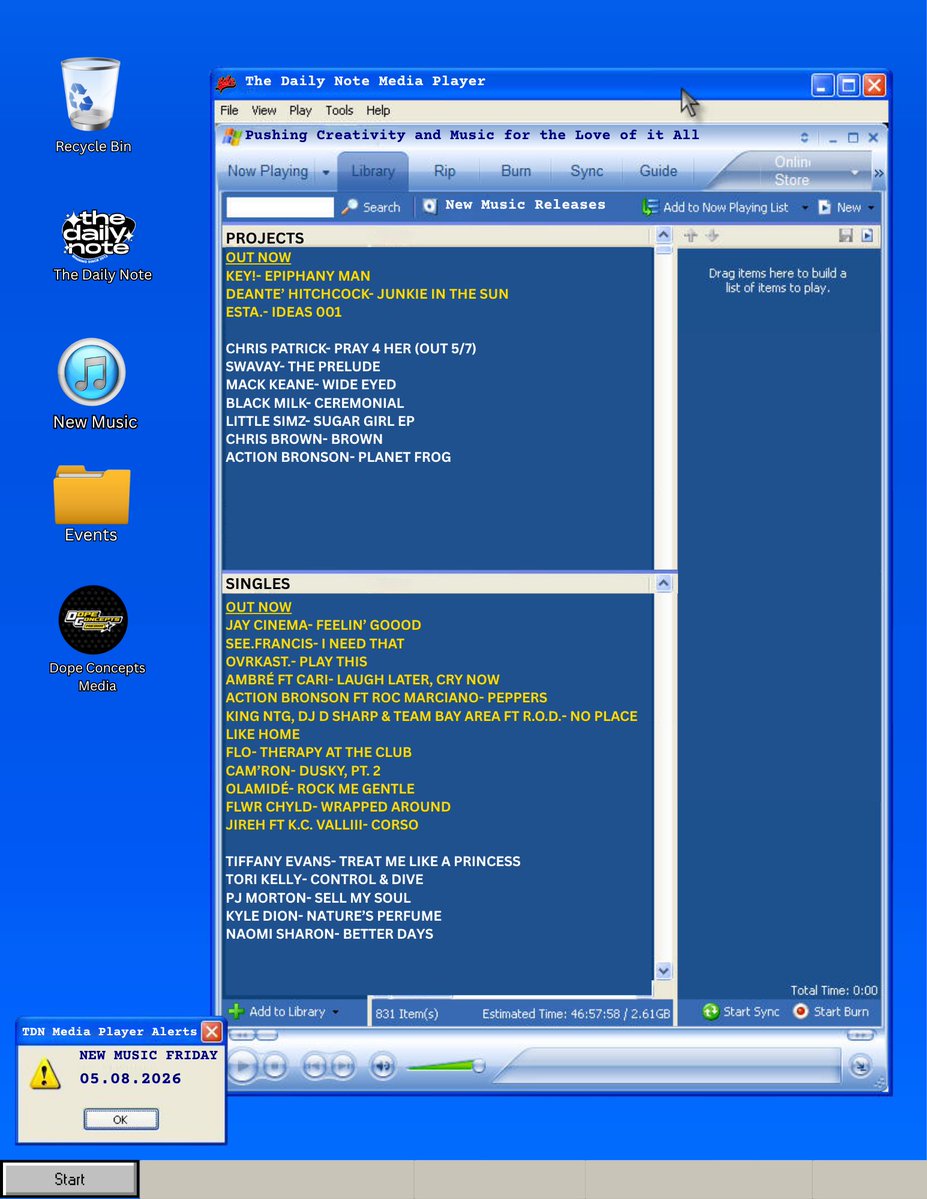Viewport: 927px width, 1199px height.
Task: Click the Add to Now Playing List icon
Action: click(649, 207)
